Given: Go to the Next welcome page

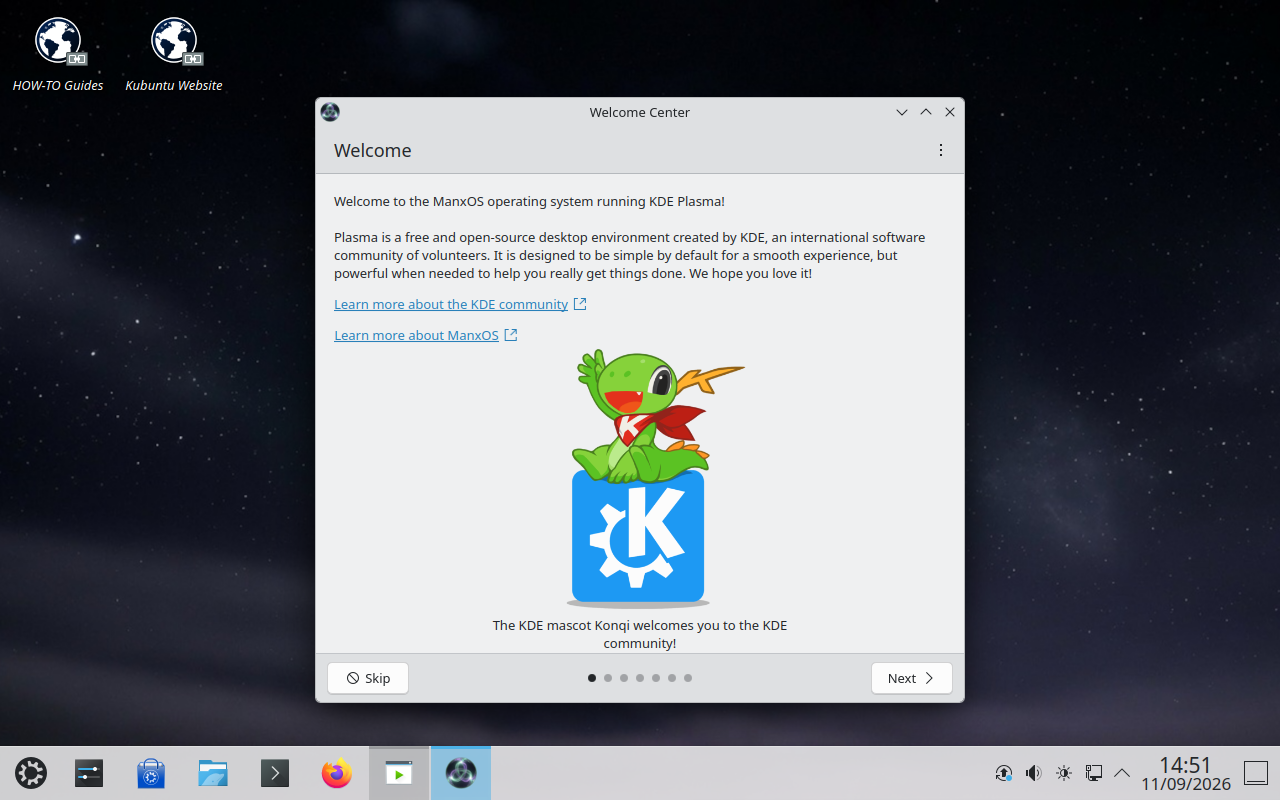Looking at the screenshot, I should [x=912, y=678].
